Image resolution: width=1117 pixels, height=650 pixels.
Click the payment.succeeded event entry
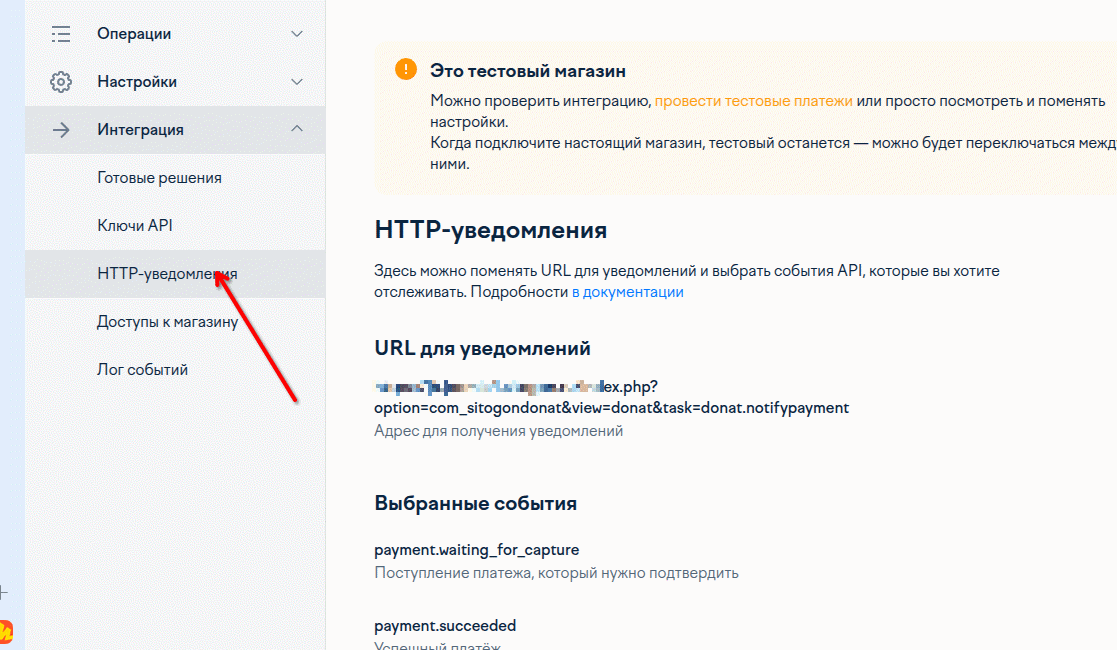pyautogui.click(x=445, y=626)
